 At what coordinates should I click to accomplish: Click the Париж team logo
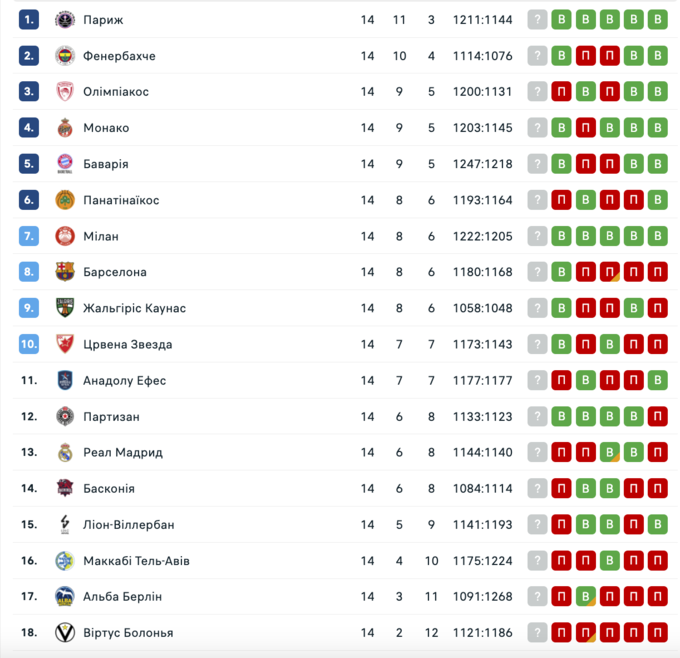point(65,19)
